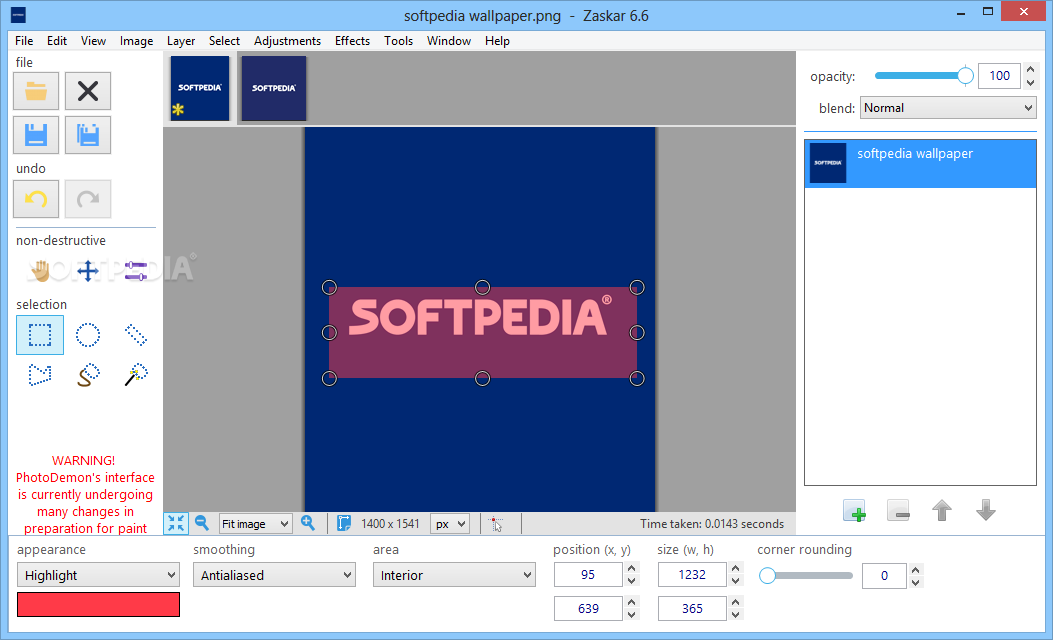
Task: Select rectangular selection tool
Action: (x=40, y=334)
